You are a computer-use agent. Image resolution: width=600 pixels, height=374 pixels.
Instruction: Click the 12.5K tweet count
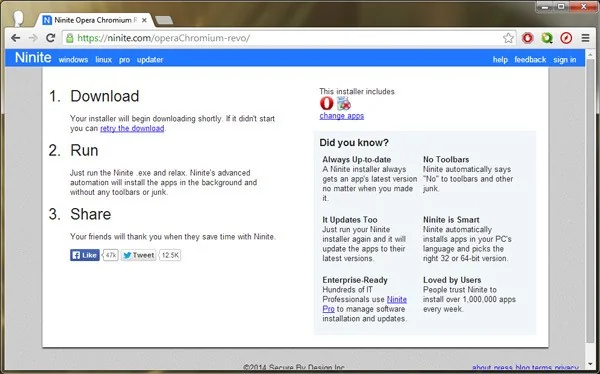pos(170,255)
